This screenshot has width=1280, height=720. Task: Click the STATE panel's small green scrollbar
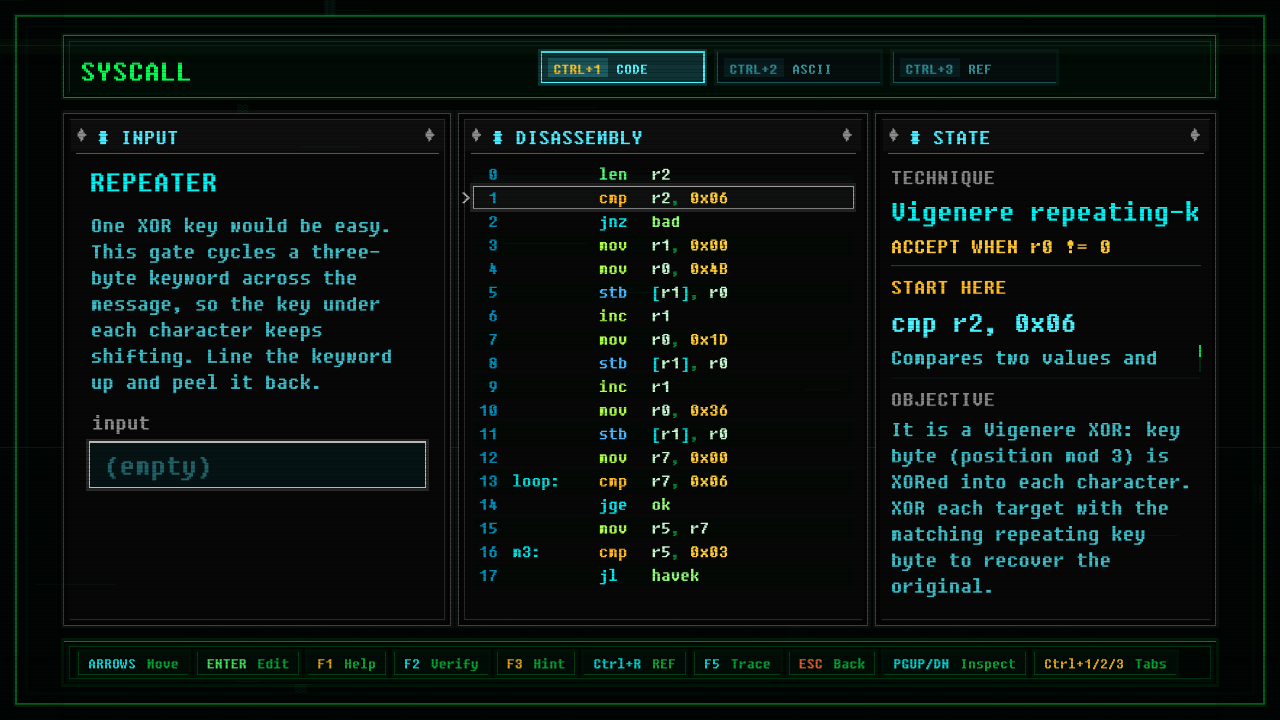tap(1199, 351)
